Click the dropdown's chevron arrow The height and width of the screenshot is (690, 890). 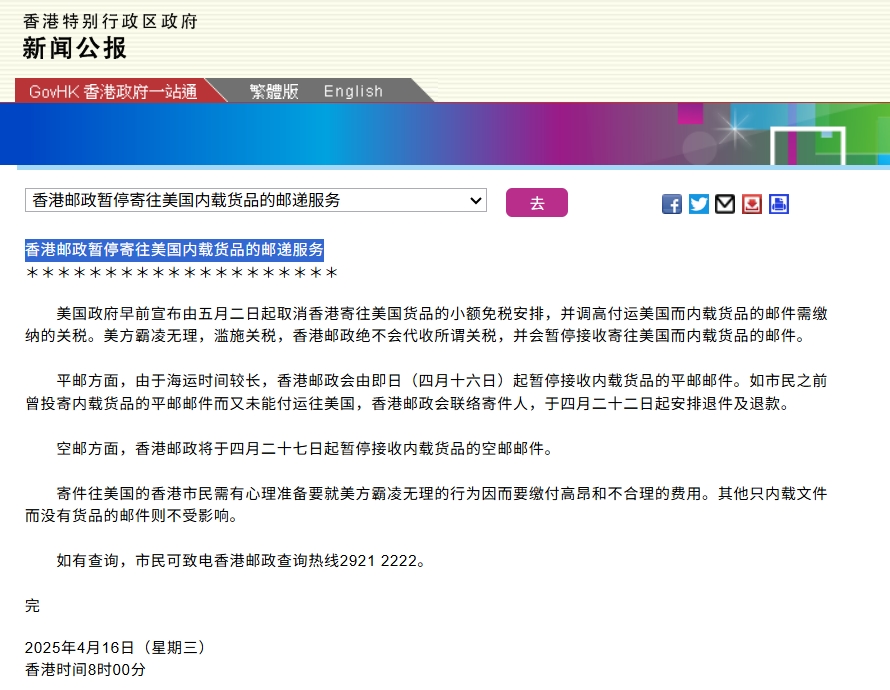point(476,200)
